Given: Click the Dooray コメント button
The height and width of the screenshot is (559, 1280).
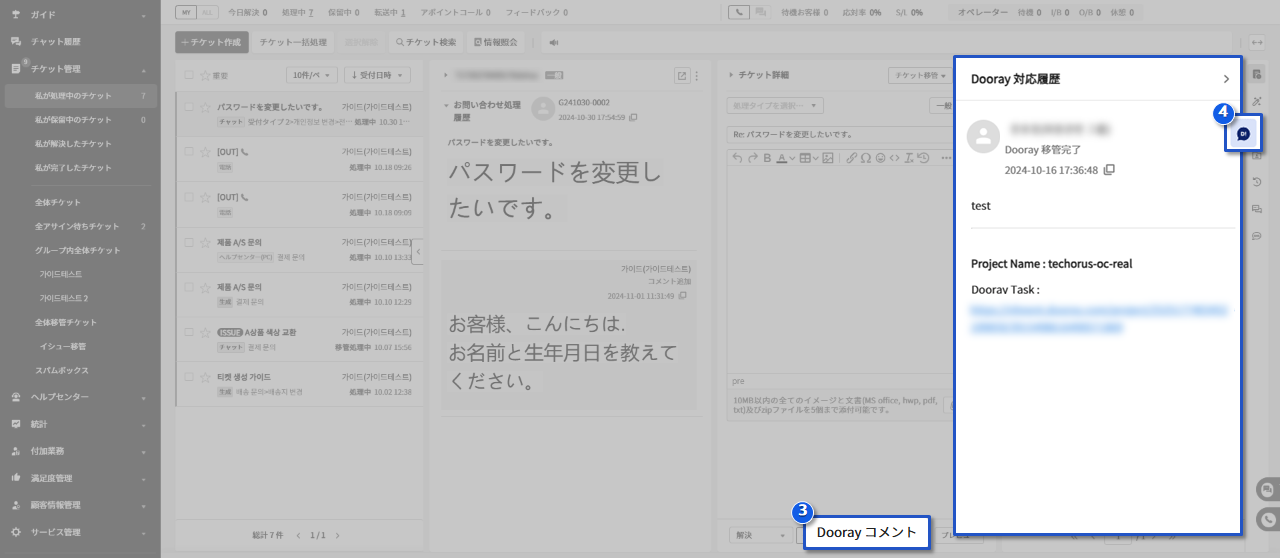Looking at the screenshot, I should click(866, 533).
